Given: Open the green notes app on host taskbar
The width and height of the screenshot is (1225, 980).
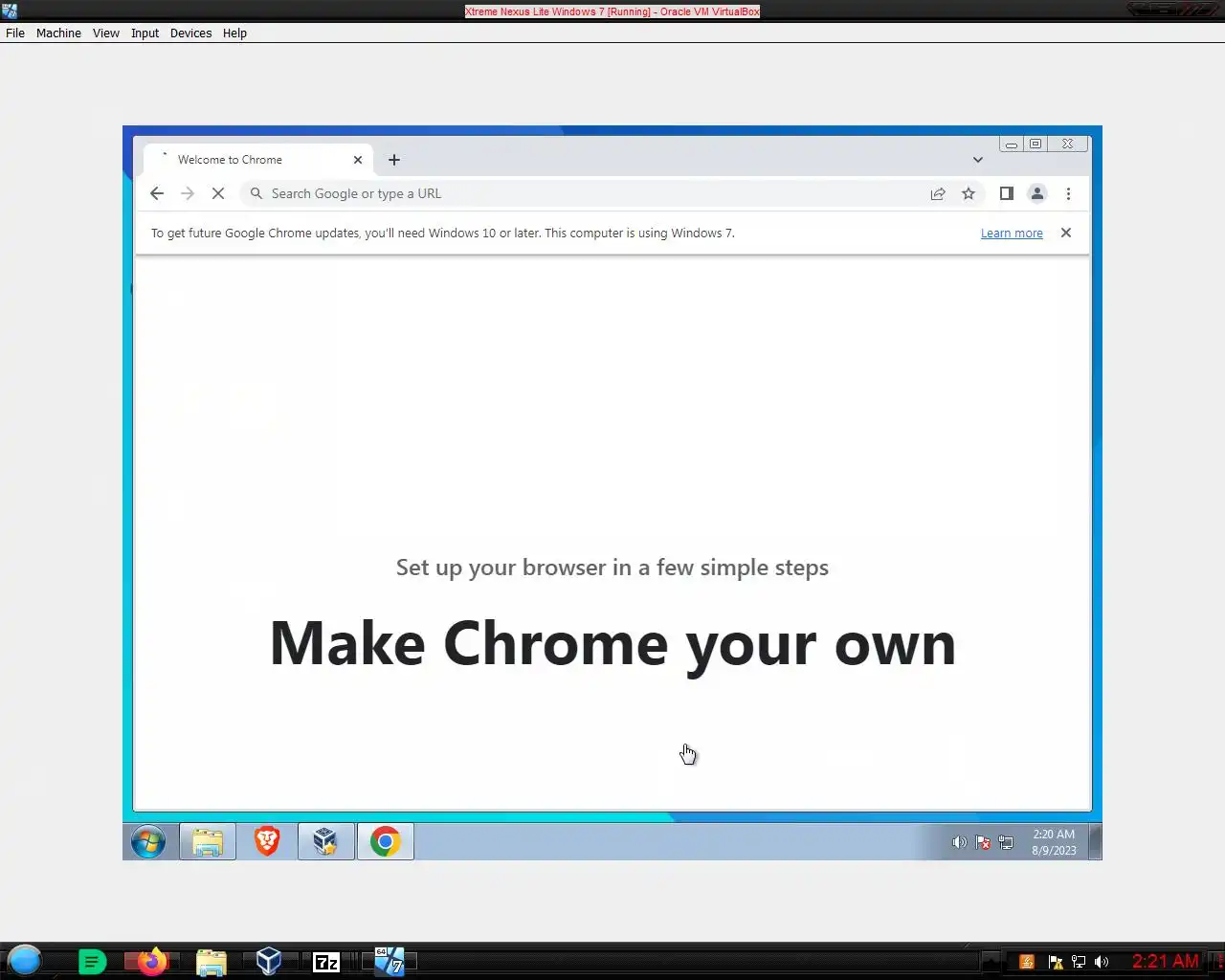Looking at the screenshot, I should click(92, 962).
